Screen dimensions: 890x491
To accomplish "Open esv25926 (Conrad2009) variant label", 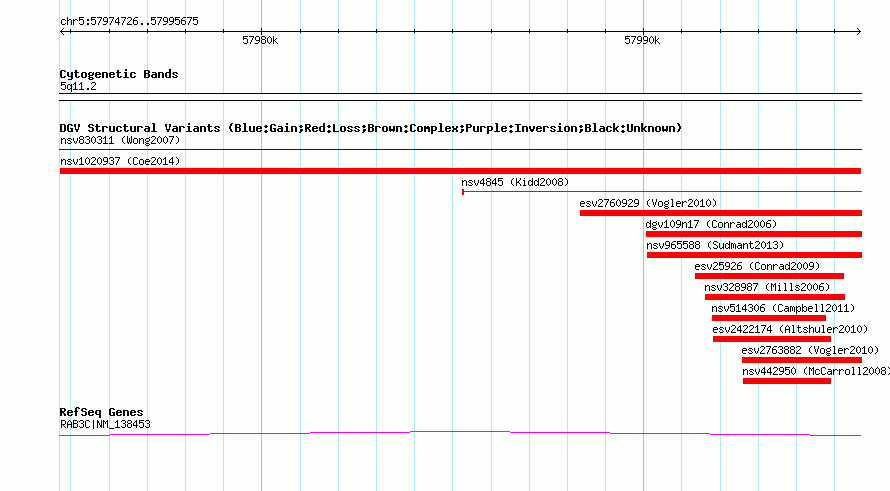I will [757, 266].
